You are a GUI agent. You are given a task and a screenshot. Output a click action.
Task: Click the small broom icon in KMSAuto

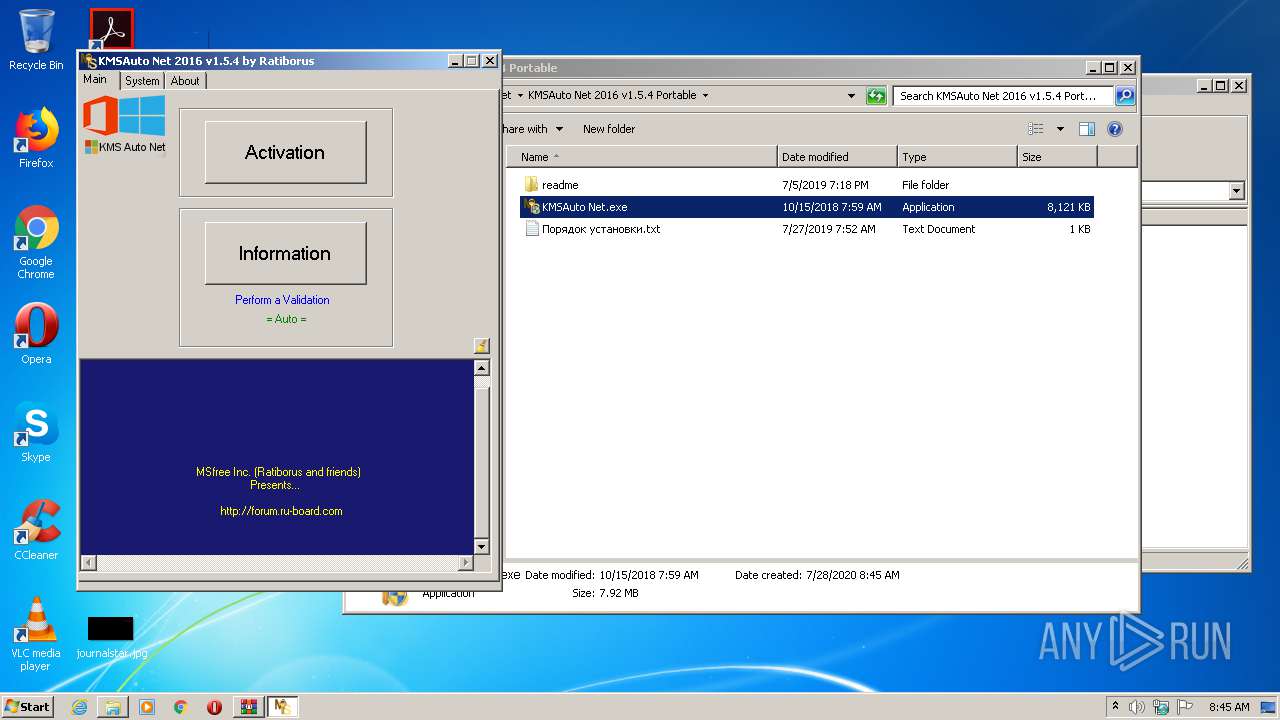482,346
